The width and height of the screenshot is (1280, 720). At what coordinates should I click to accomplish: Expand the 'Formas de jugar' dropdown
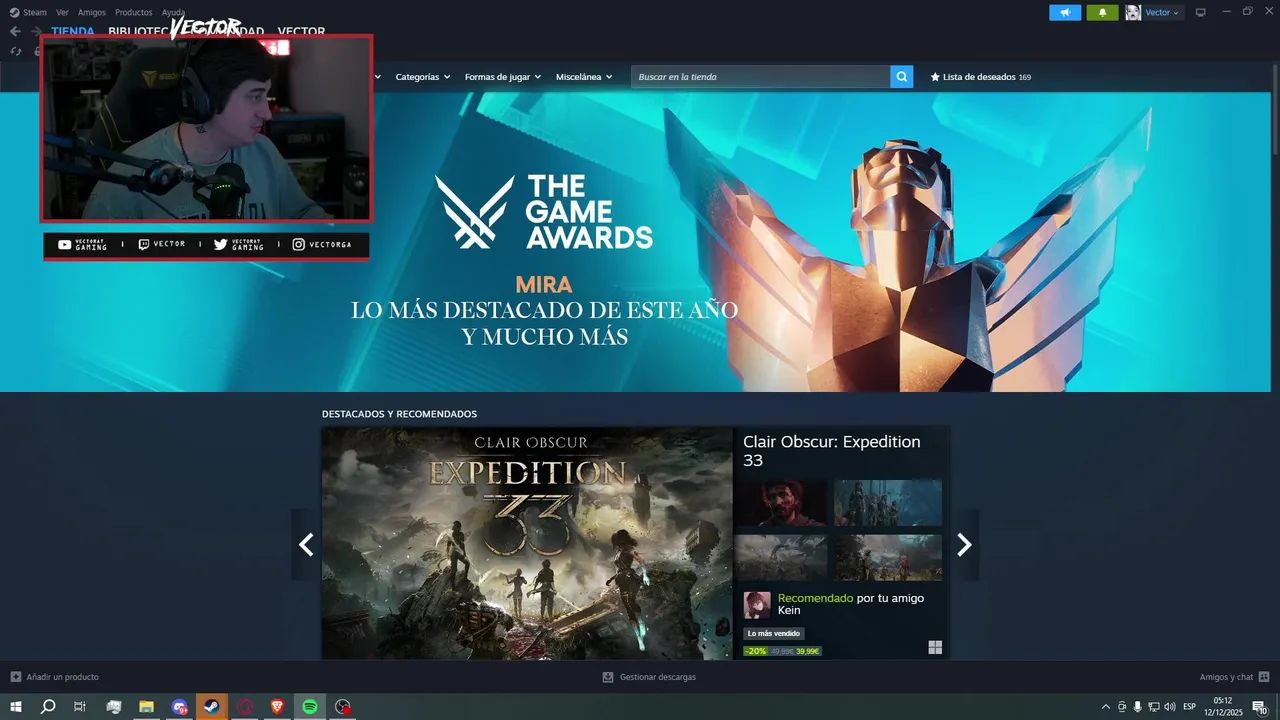click(x=502, y=77)
